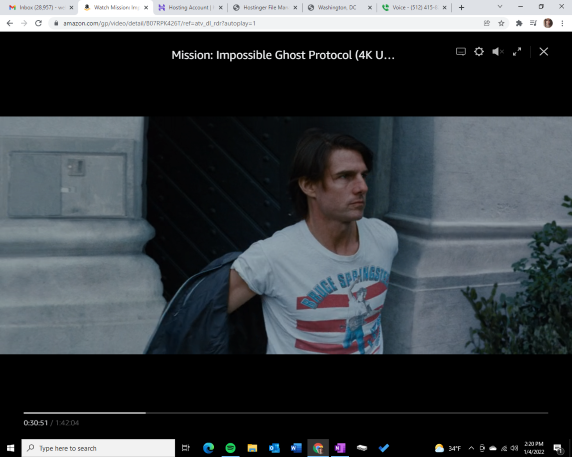
Task: Go forward in browser history
Action: pyautogui.click(x=24, y=23)
